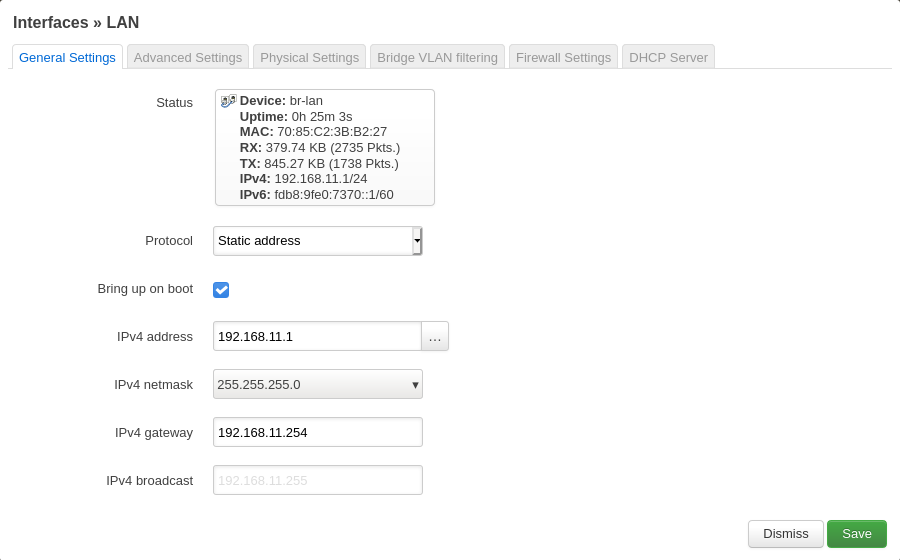Select the empty IPv4 broadcast field

pyautogui.click(x=317, y=480)
